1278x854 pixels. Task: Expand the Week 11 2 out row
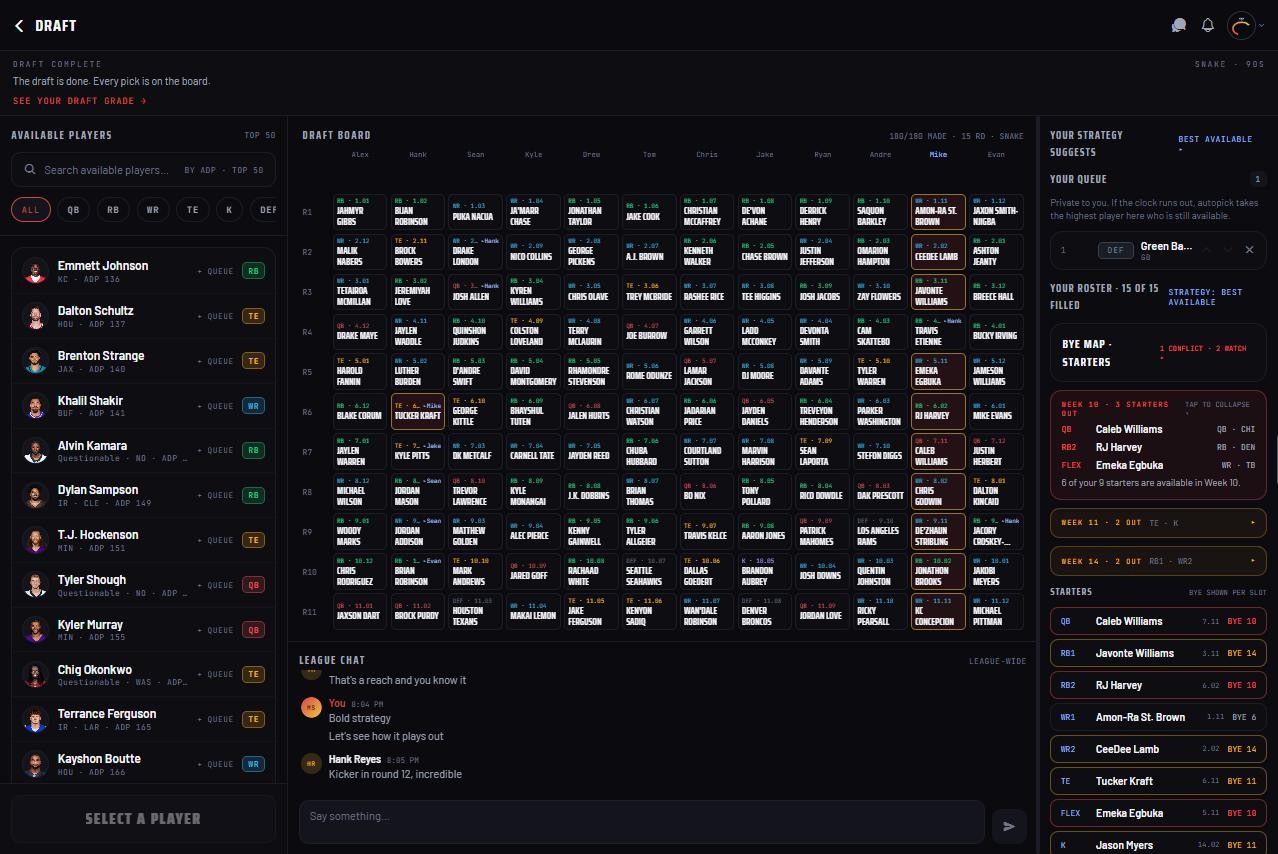point(1158,523)
